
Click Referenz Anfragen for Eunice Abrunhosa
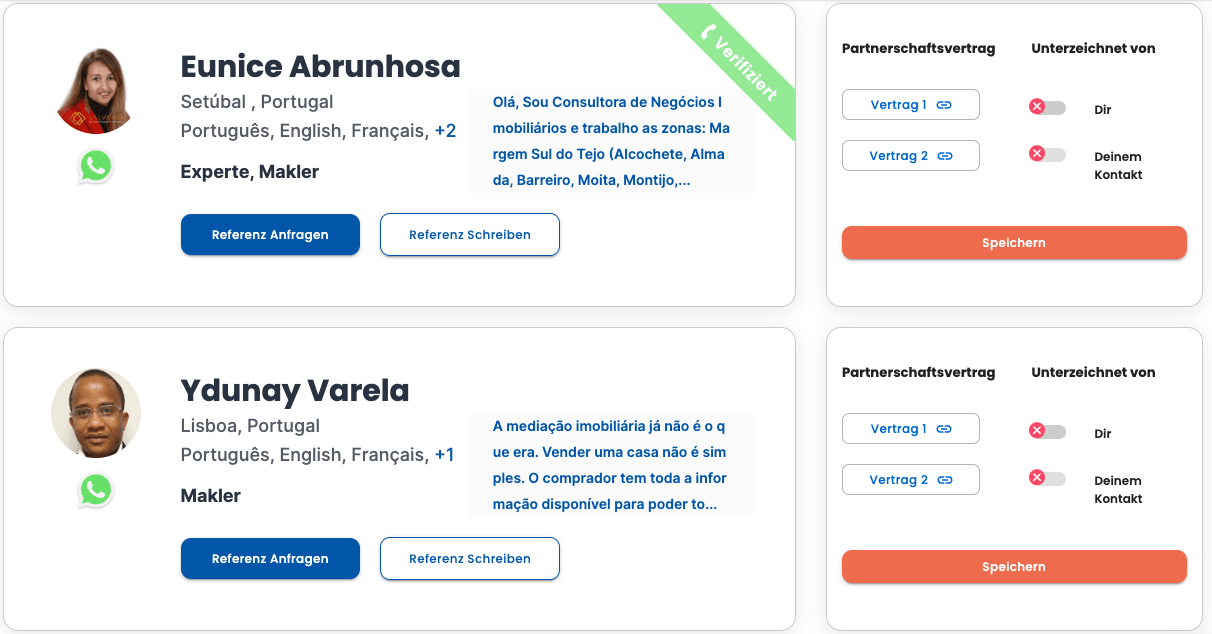[x=270, y=235]
